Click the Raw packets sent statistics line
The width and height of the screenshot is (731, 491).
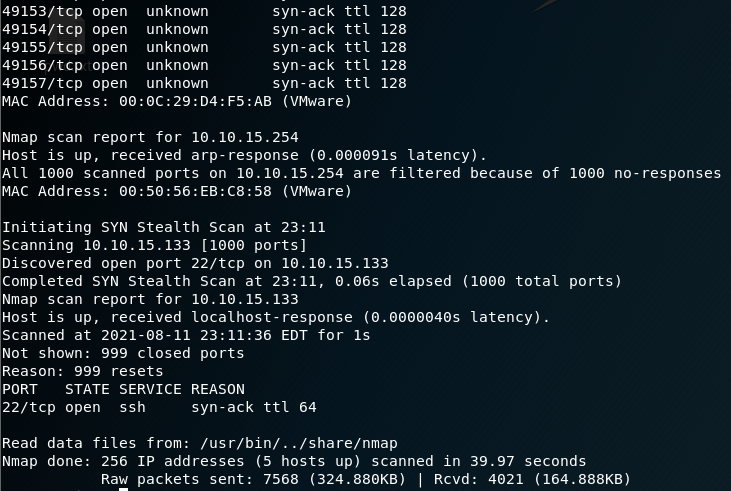click(x=366, y=479)
